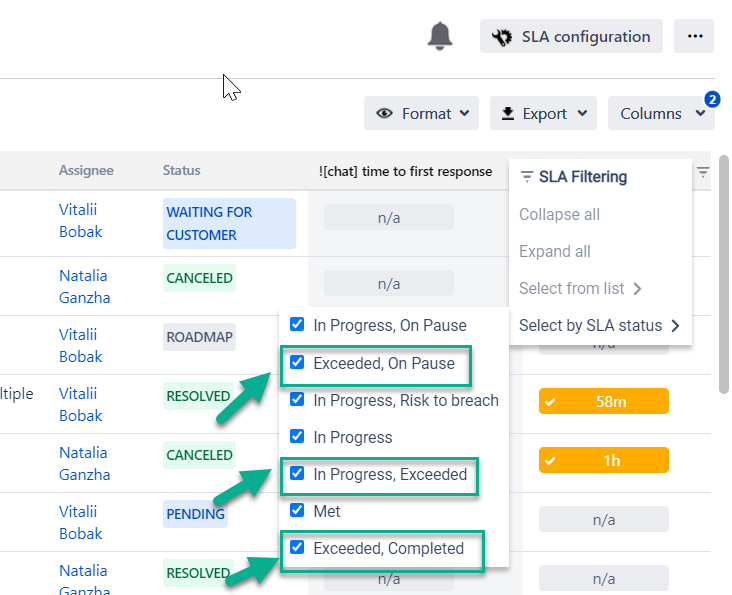
Task: Open SLA configuration settings
Action: coord(571,36)
